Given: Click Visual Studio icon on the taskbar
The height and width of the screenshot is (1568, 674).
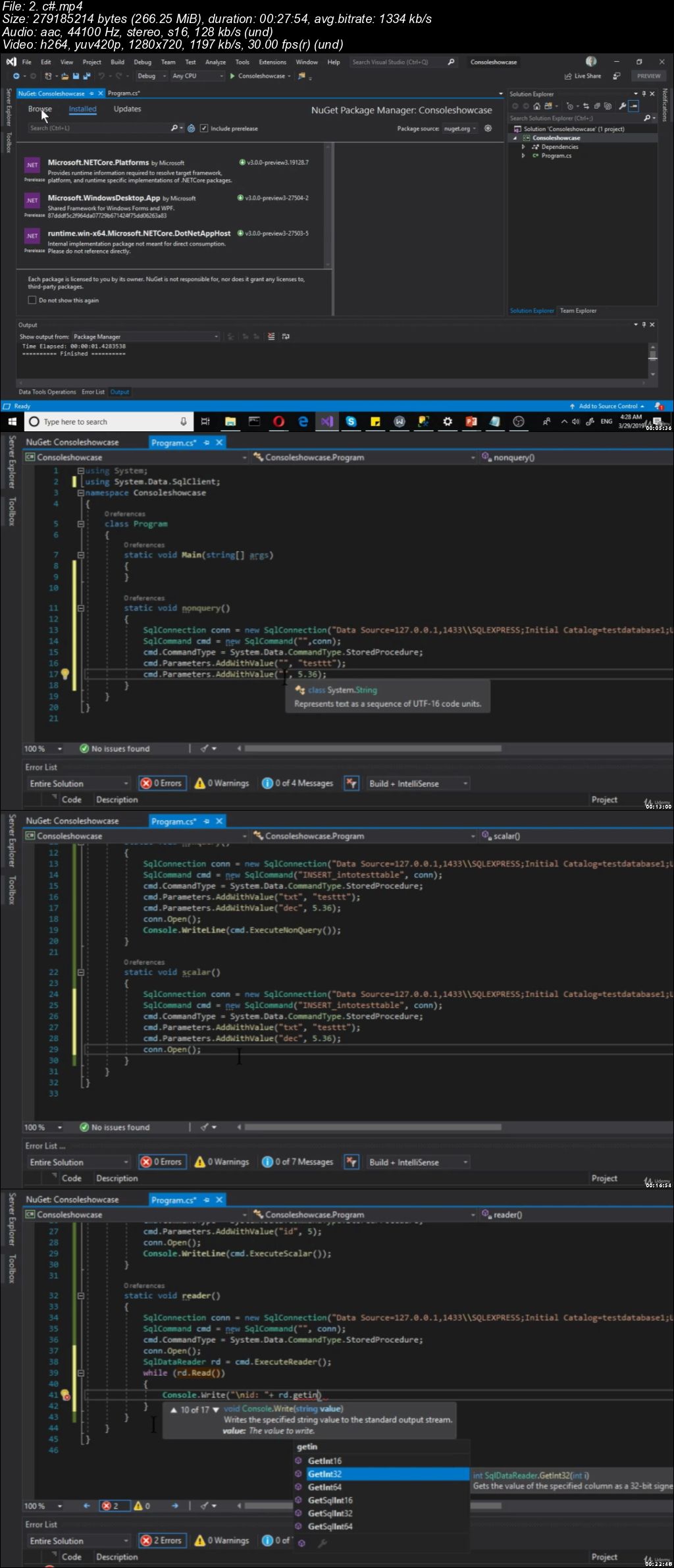Looking at the screenshot, I should coord(327,421).
